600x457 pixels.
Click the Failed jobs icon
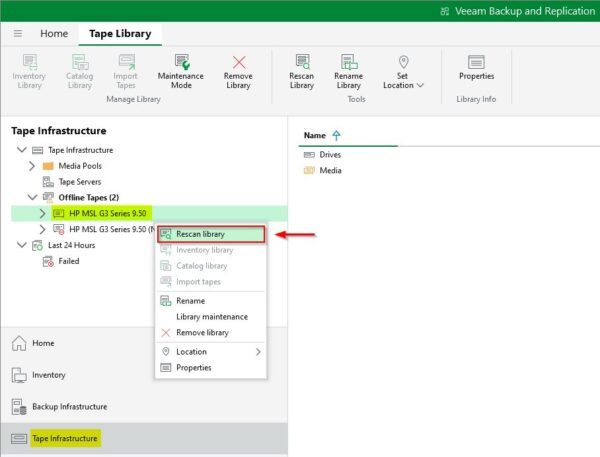(x=48, y=261)
